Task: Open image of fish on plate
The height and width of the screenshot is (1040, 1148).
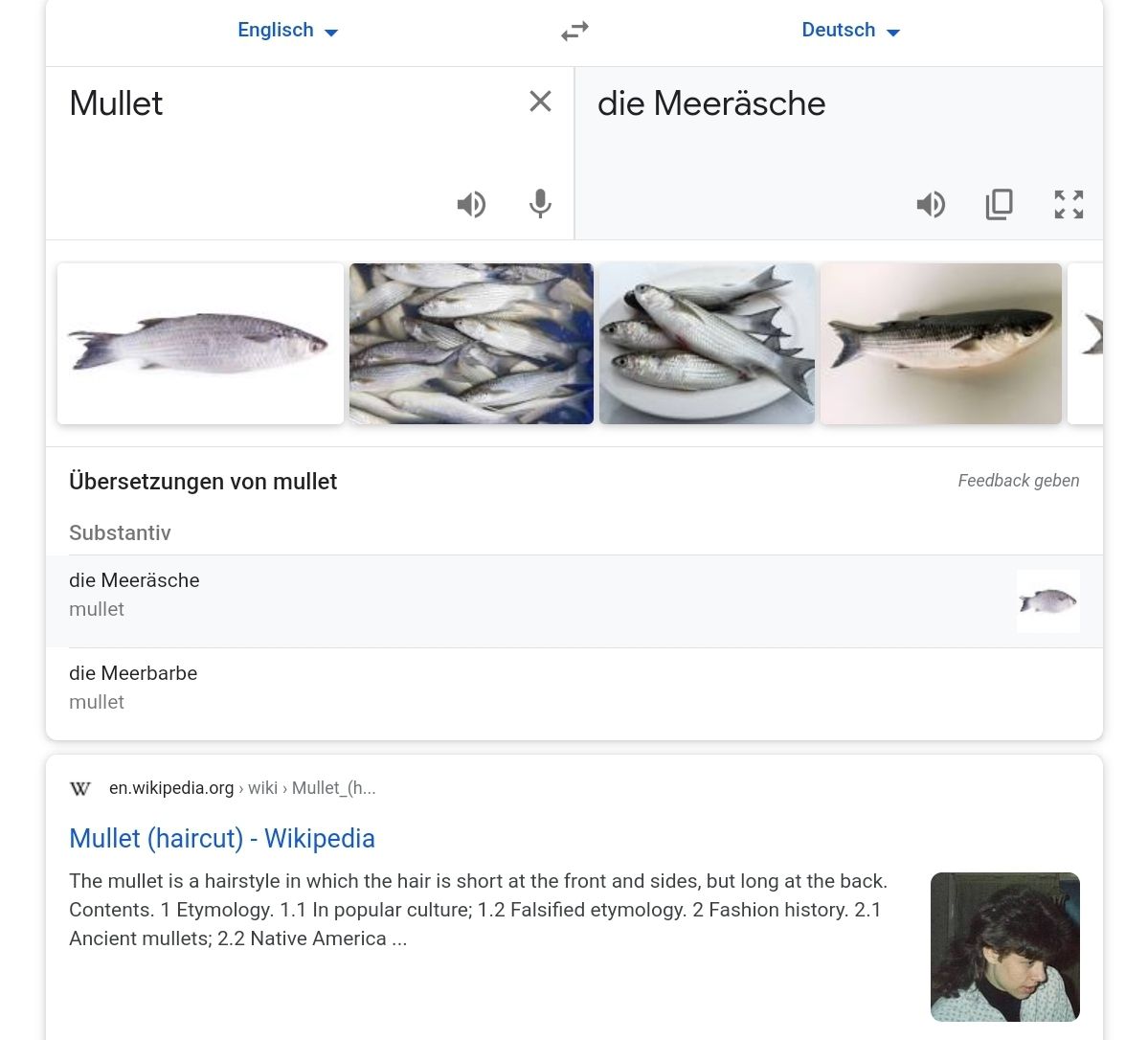Action: [707, 344]
